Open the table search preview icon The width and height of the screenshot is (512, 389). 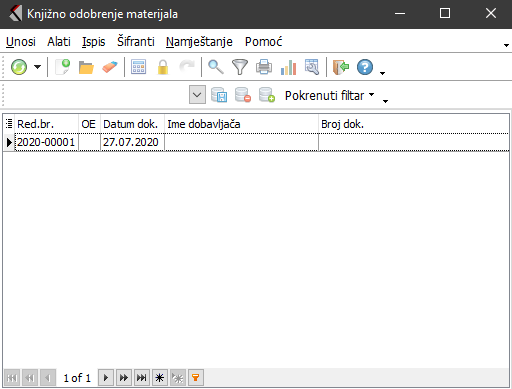[x=312, y=67]
